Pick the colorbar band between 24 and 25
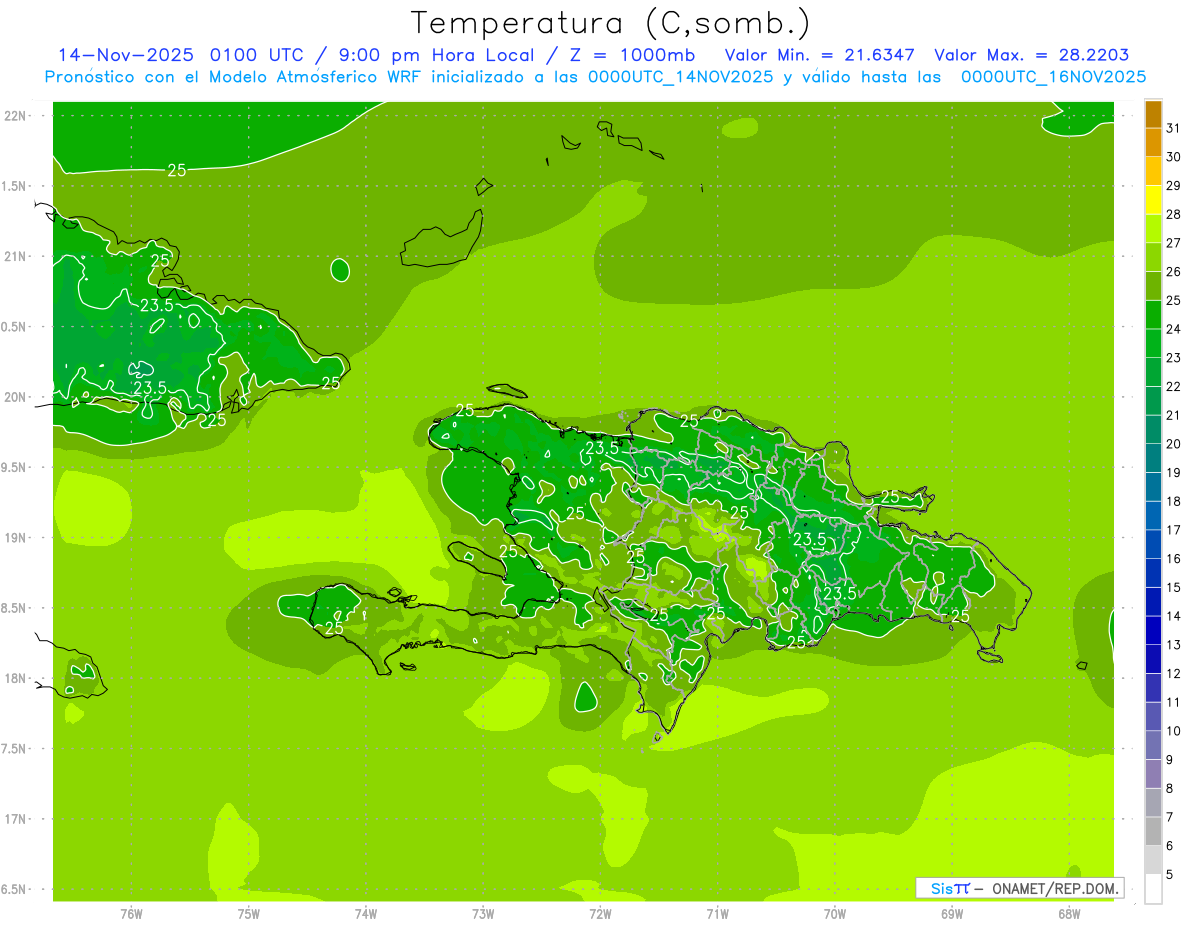This screenshot has height=927, width=1200. [x=1153, y=315]
